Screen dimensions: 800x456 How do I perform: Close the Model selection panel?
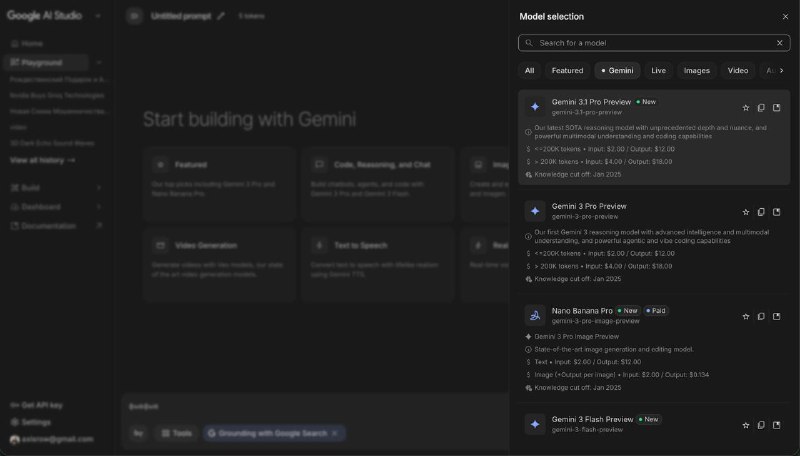(785, 17)
